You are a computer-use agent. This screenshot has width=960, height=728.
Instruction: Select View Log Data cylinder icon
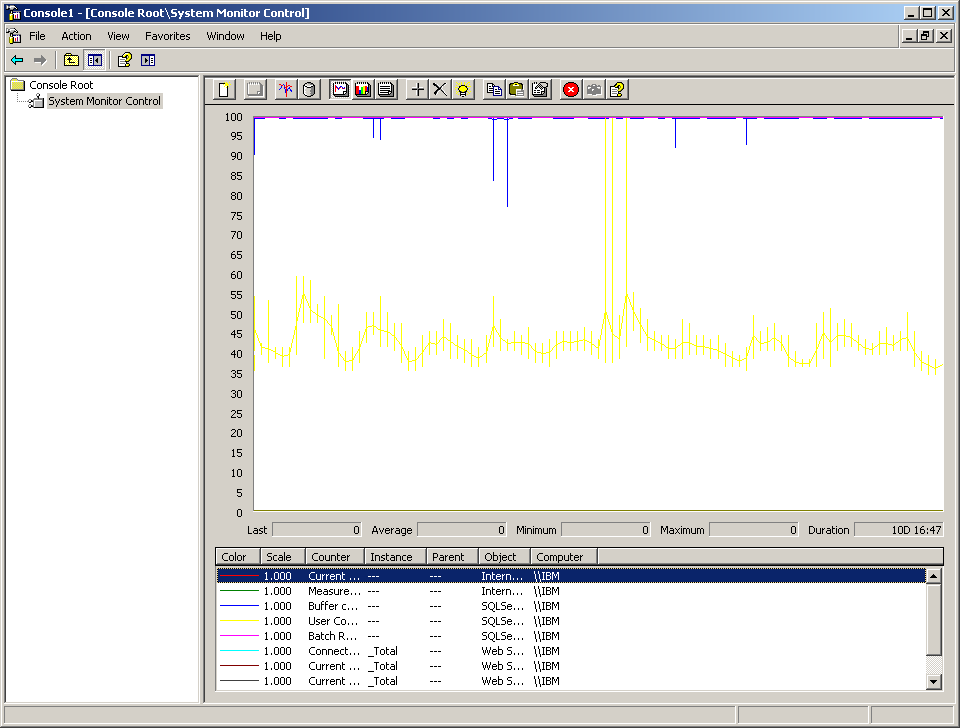pos(309,90)
